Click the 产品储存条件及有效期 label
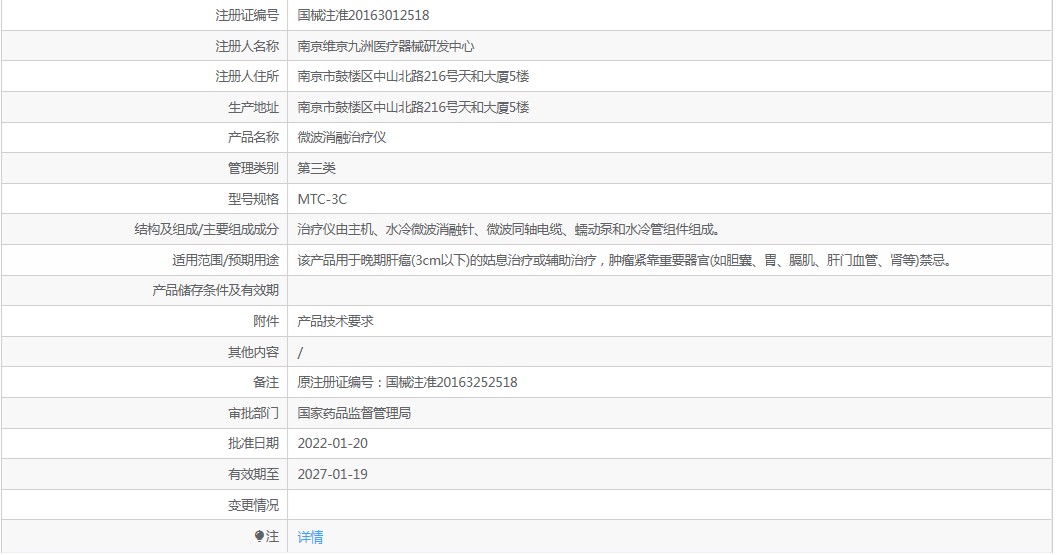The width and height of the screenshot is (1056, 555). pyautogui.click(x=215, y=290)
